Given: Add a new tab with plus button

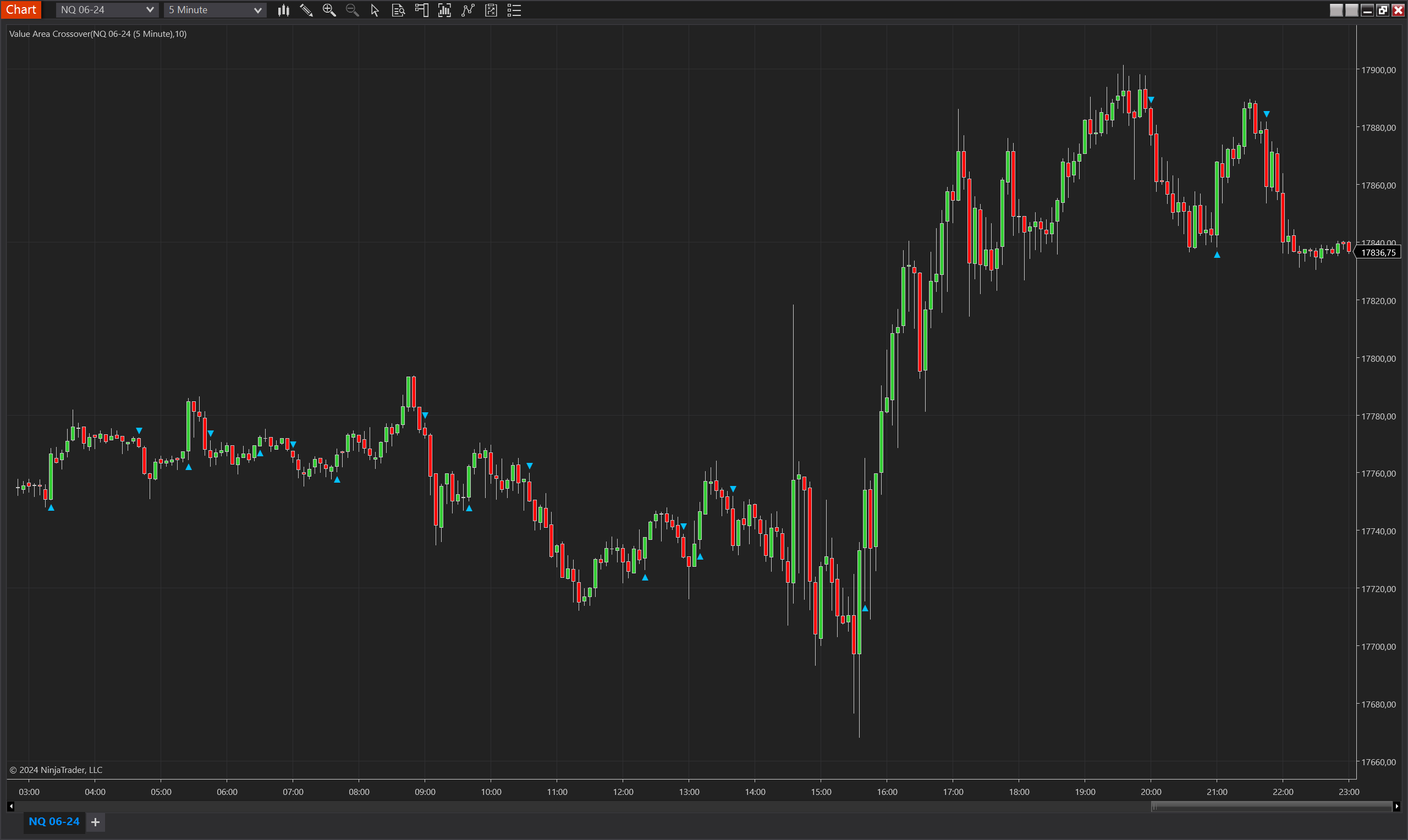Looking at the screenshot, I should coord(96,822).
